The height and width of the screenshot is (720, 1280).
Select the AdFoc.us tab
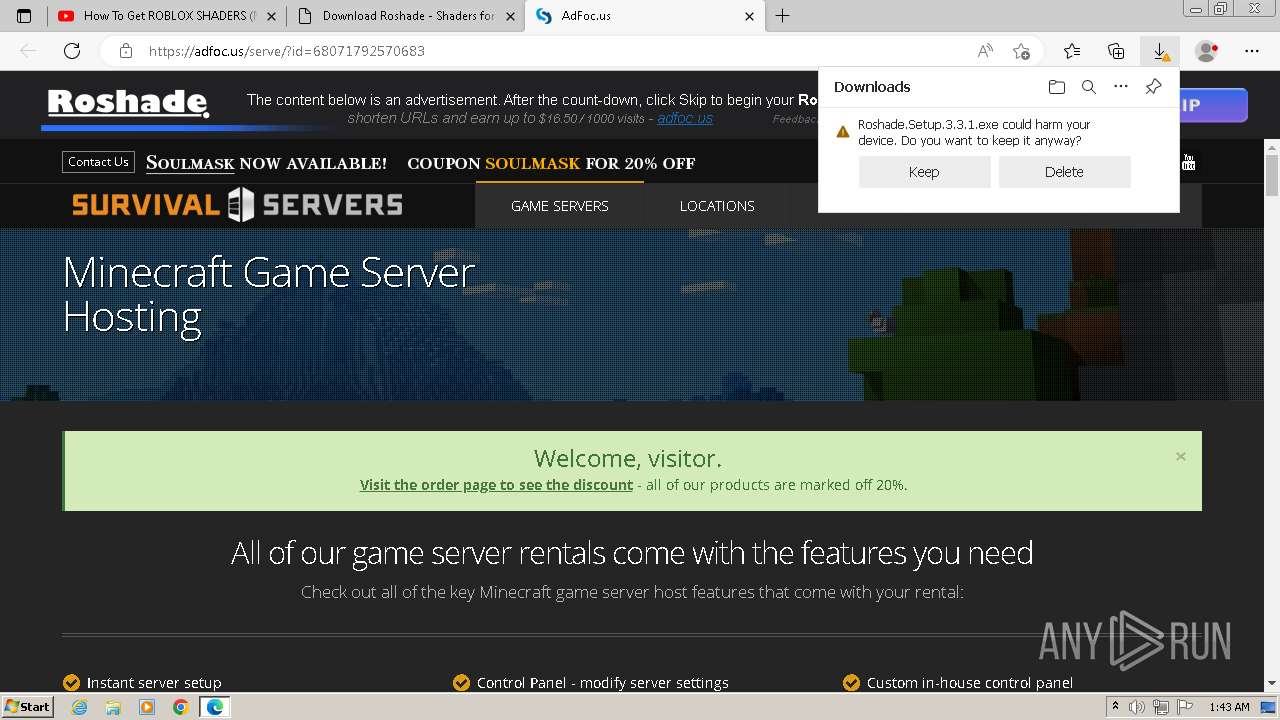pos(645,16)
